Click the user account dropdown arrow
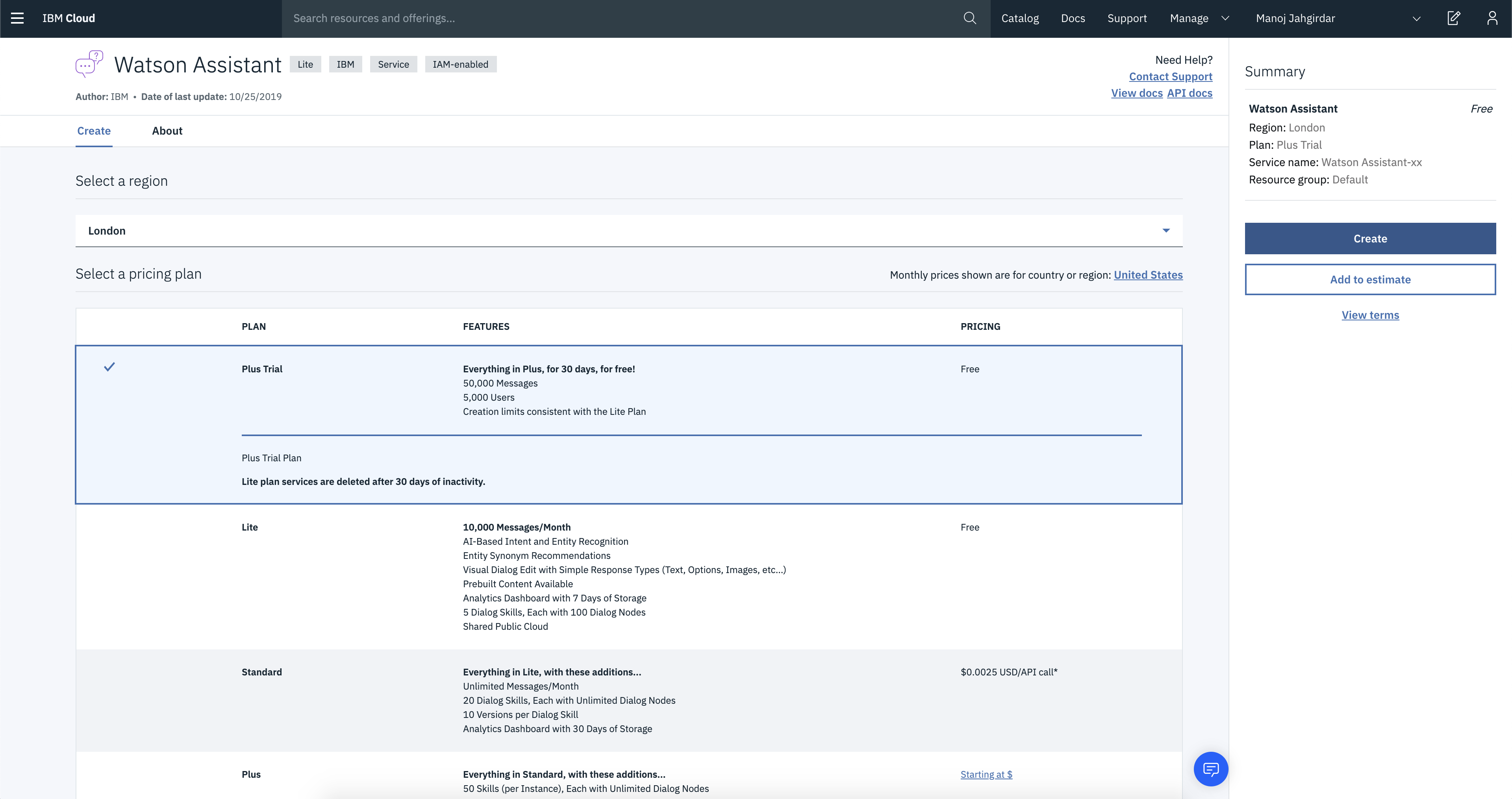The height and width of the screenshot is (799, 1512). coord(1416,18)
